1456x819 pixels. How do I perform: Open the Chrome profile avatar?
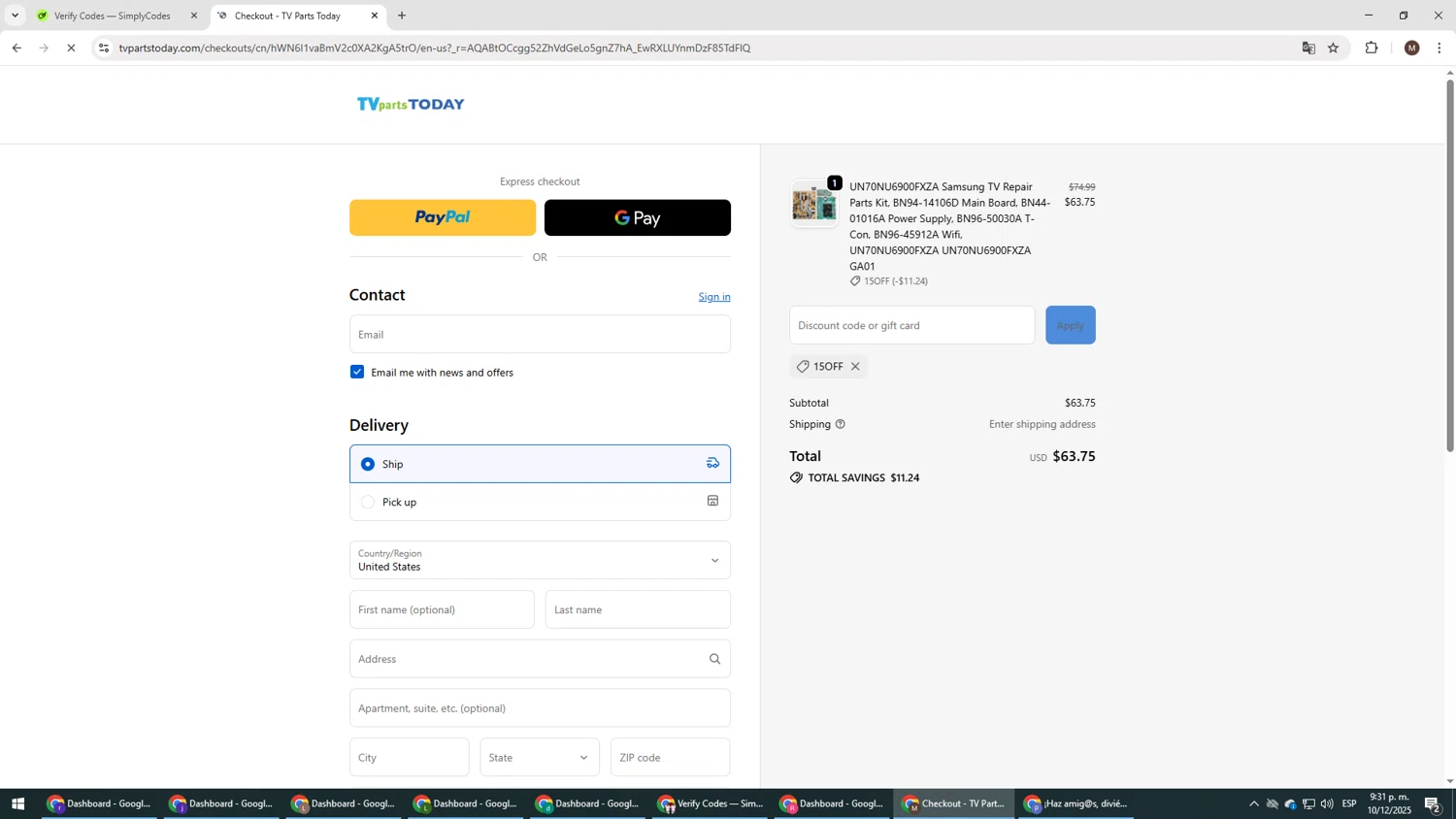pyautogui.click(x=1412, y=48)
